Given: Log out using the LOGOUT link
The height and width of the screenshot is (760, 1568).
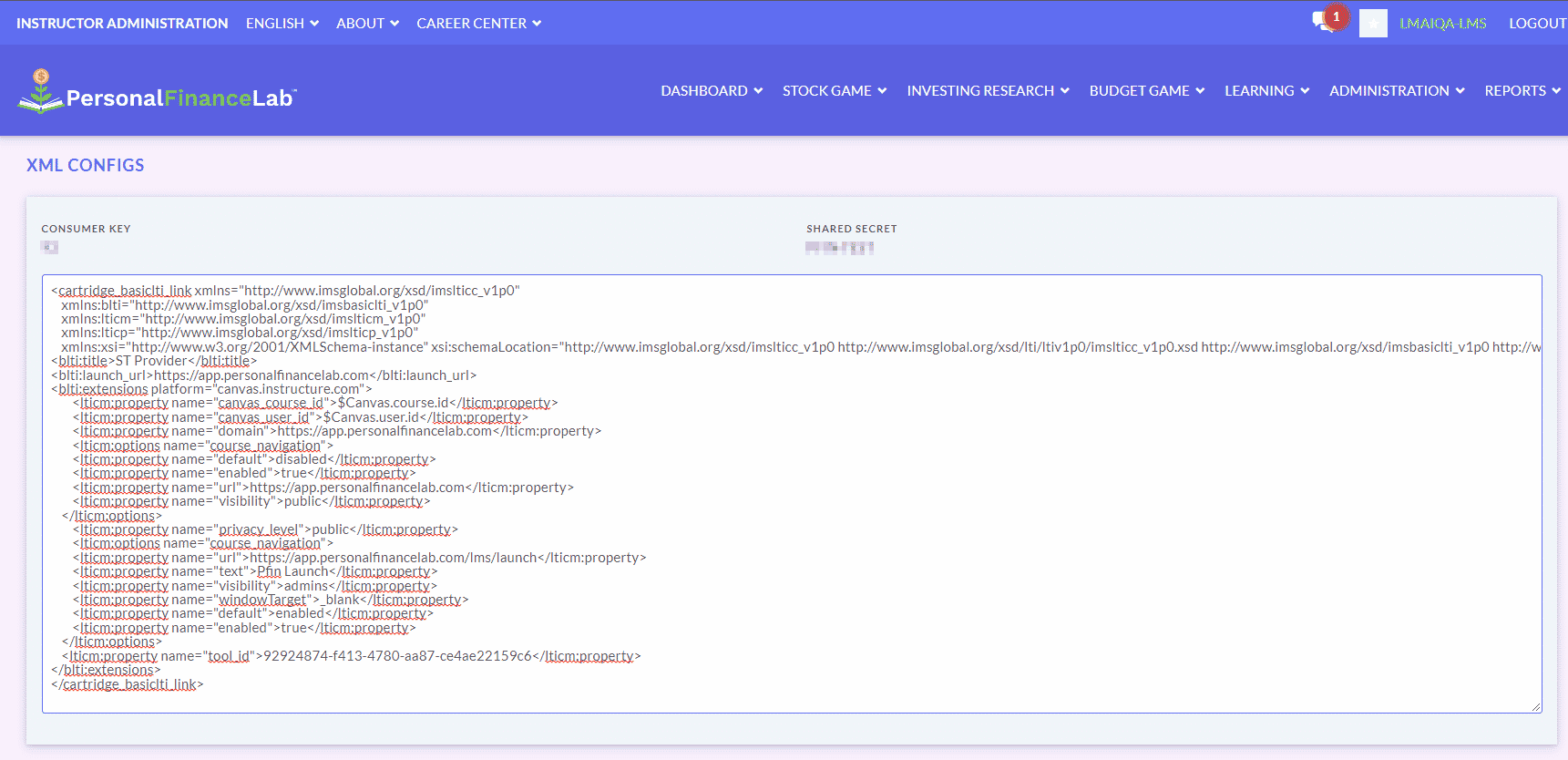Looking at the screenshot, I should pos(1538,23).
